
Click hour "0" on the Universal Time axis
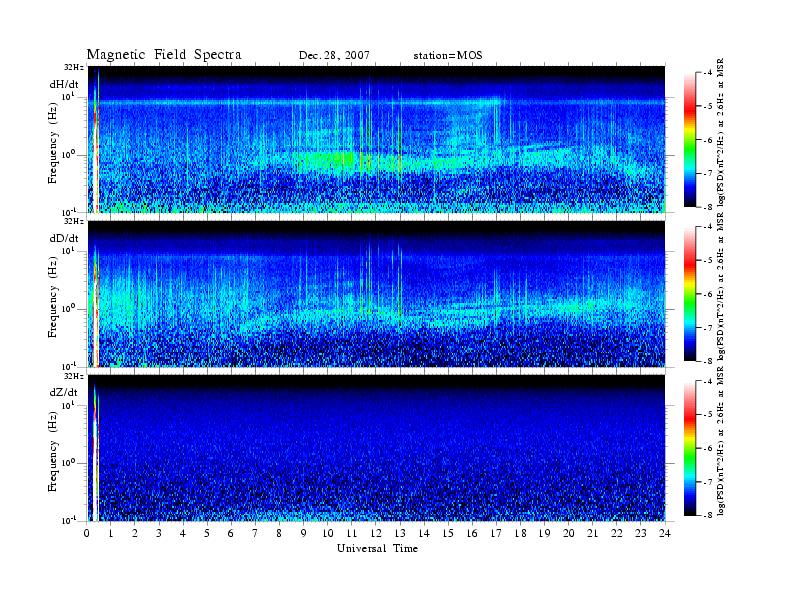pos(87,534)
